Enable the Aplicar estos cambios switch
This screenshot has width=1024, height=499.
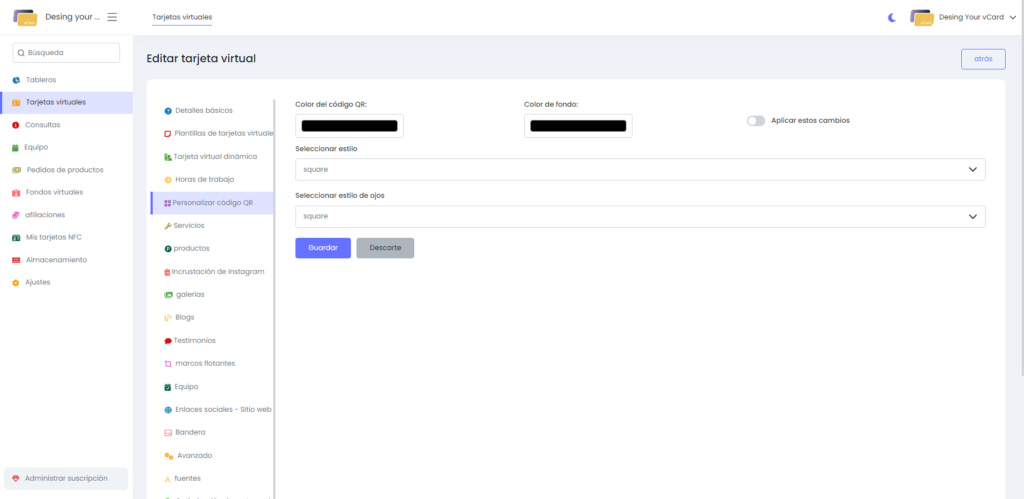tap(755, 120)
